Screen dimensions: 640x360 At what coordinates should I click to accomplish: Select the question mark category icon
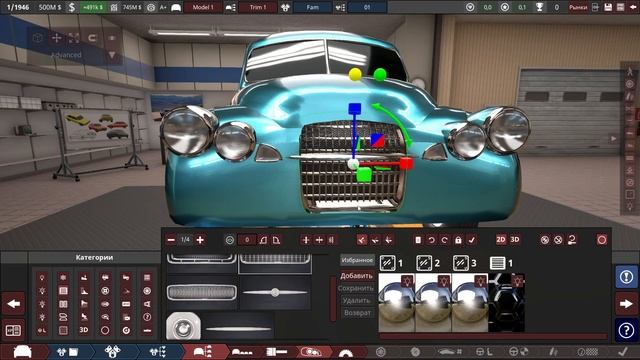[x=147, y=317]
